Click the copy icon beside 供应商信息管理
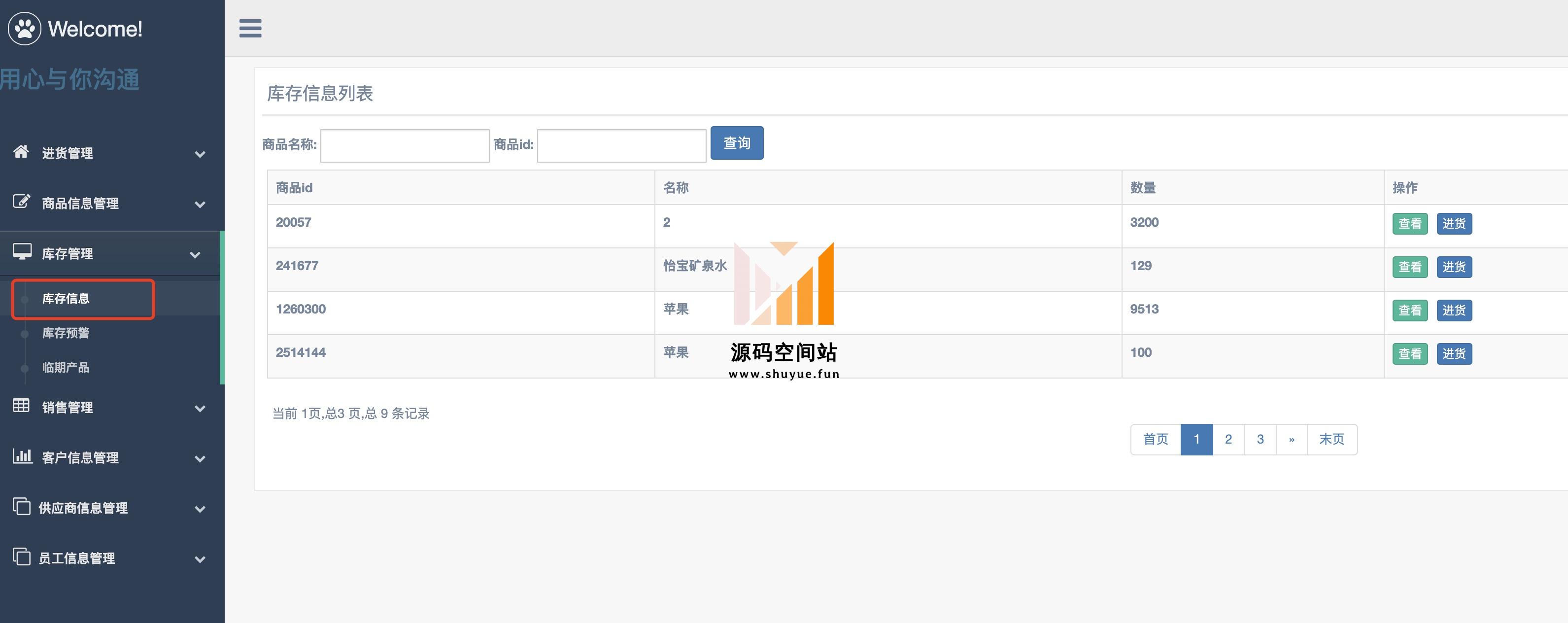The width and height of the screenshot is (1568, 623). point(21,506)
